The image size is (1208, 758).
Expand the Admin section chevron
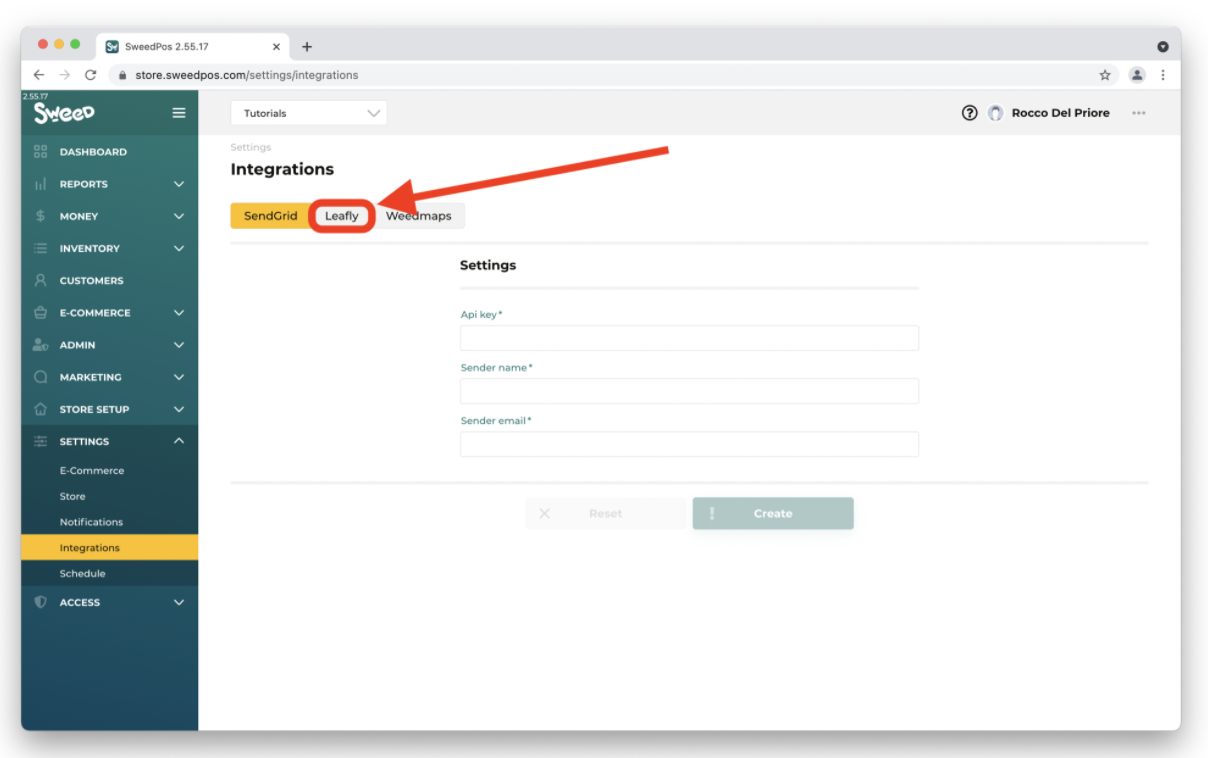pyautogui.click(x=179, y=345)
